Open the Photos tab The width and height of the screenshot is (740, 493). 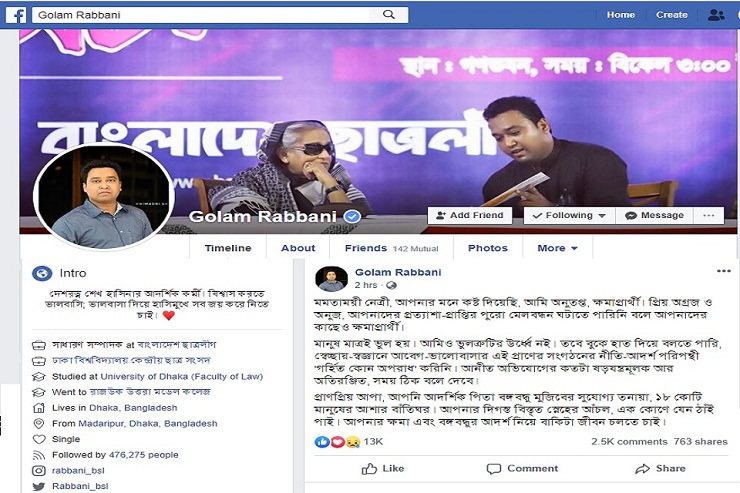click(x=488, y=248)
